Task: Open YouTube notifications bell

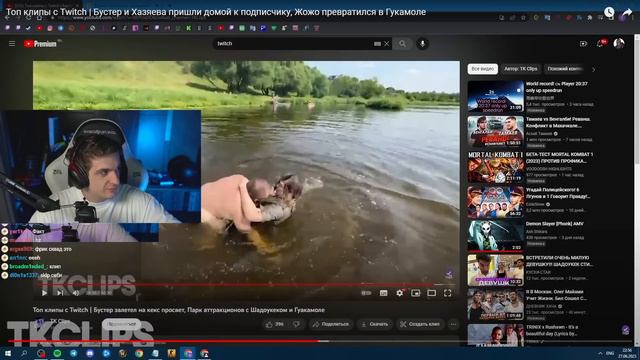Action: click(600, 43)
